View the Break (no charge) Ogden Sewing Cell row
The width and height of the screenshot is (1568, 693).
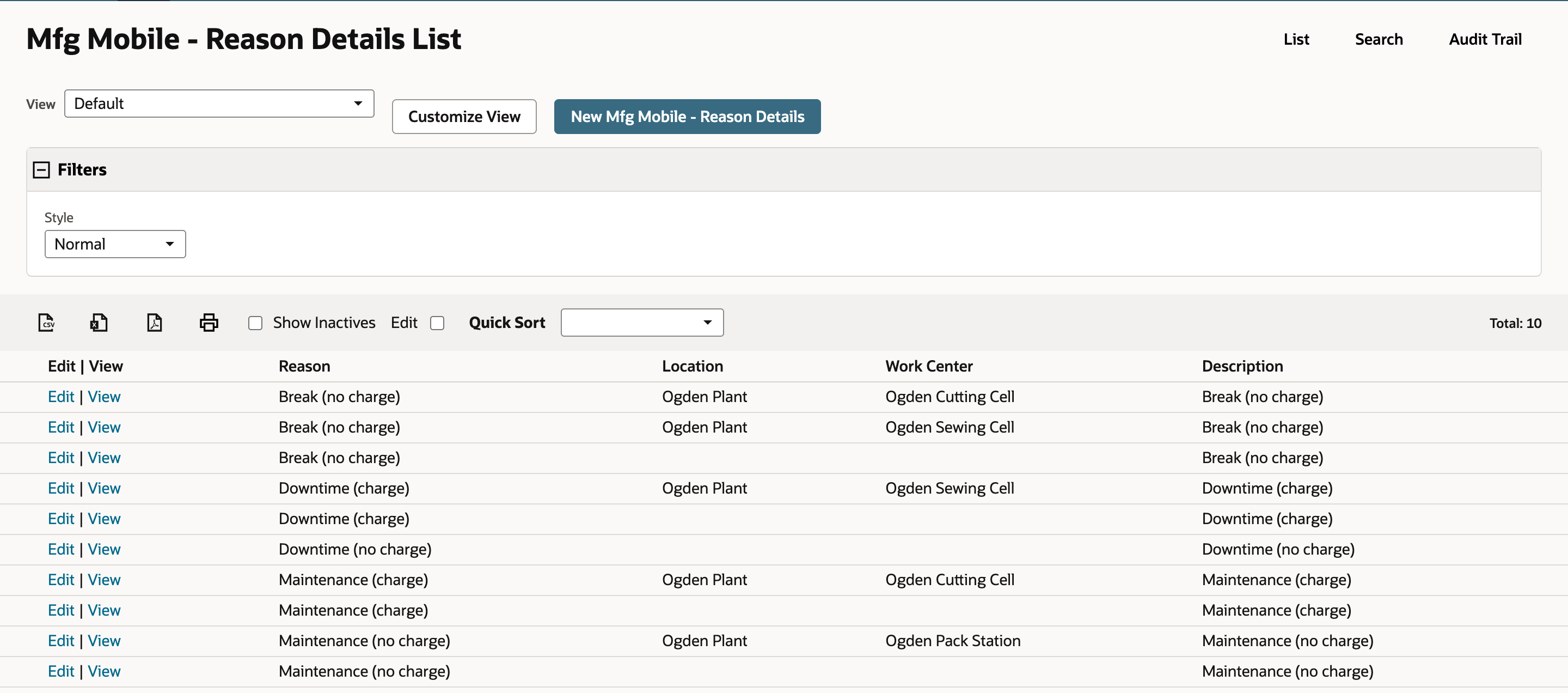(104, 428)
